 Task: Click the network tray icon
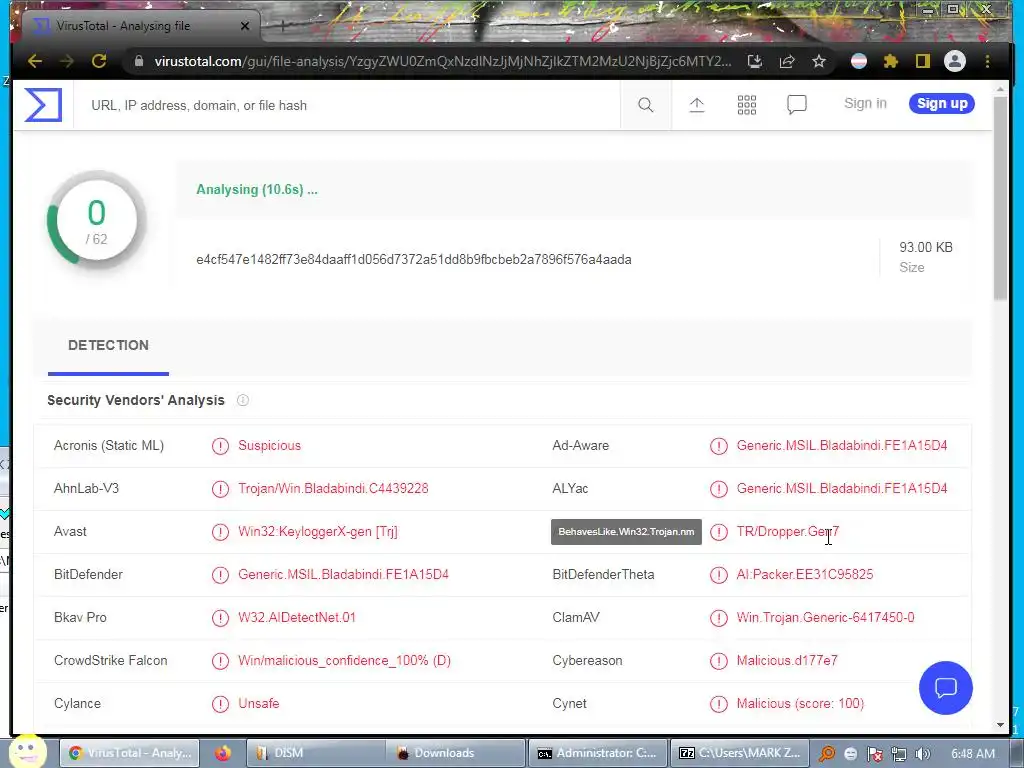pyautogui.click(x=899, y=754)
